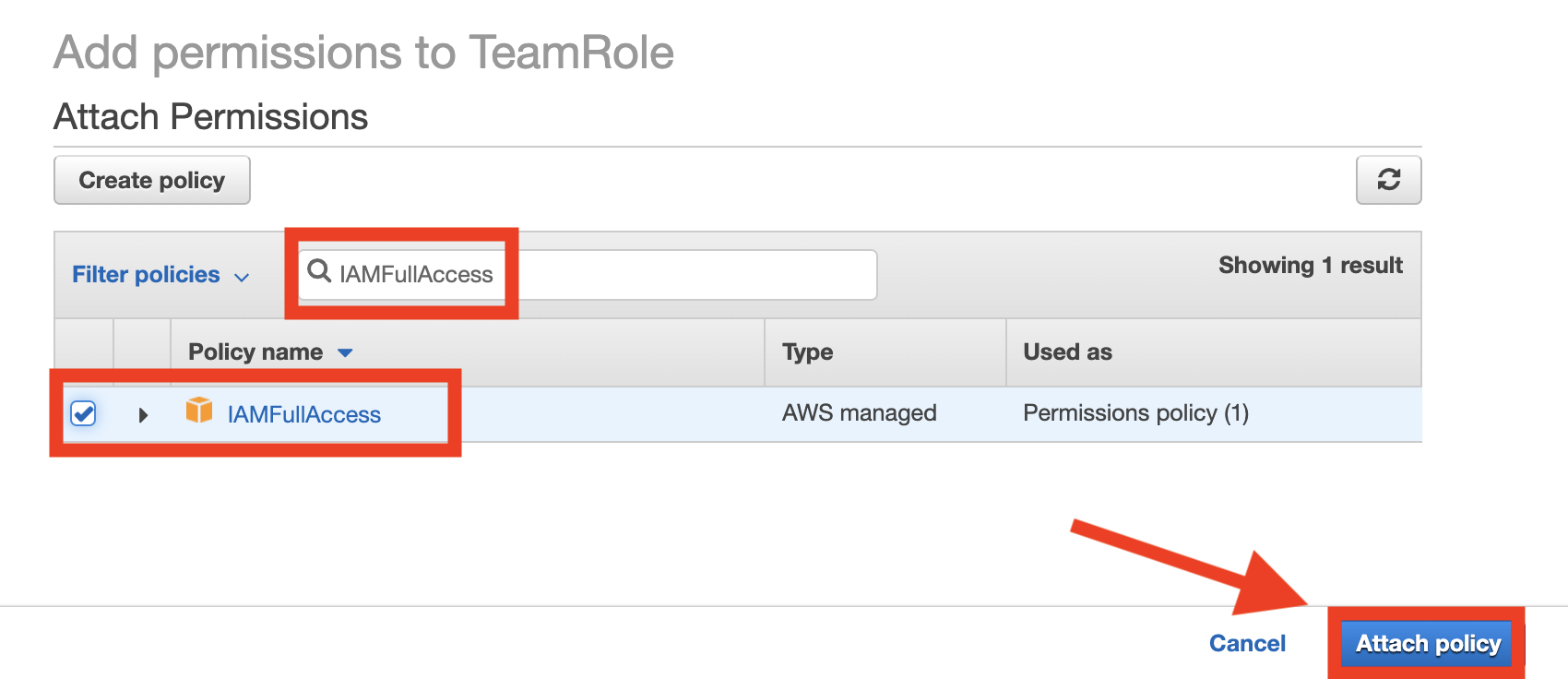Click the Policy name sort arrow
Screen dimensions: 1568x679
click(345, 352)
